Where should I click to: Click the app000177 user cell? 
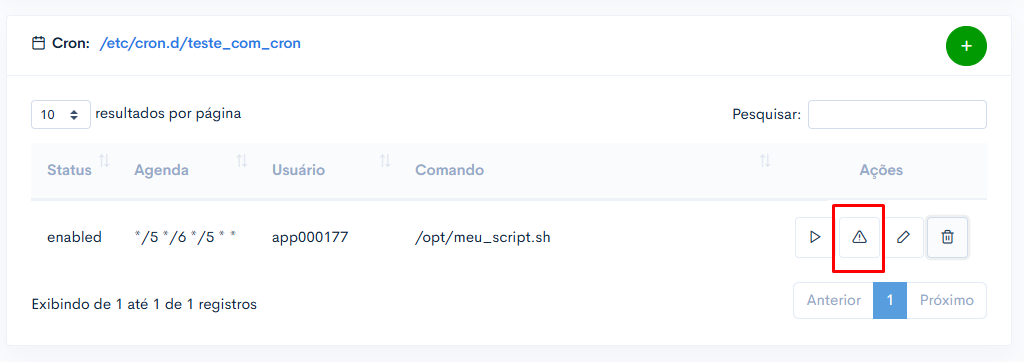310,237
